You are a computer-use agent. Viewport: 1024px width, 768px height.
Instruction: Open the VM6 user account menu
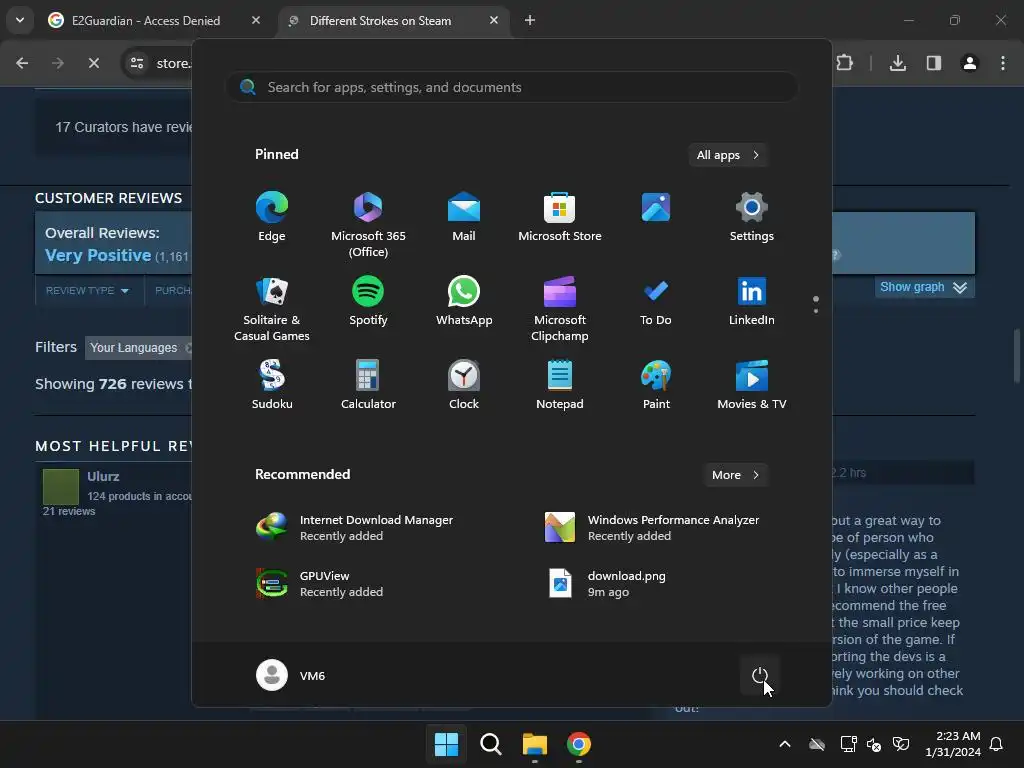pyautogui.click(x=291, y=675)
